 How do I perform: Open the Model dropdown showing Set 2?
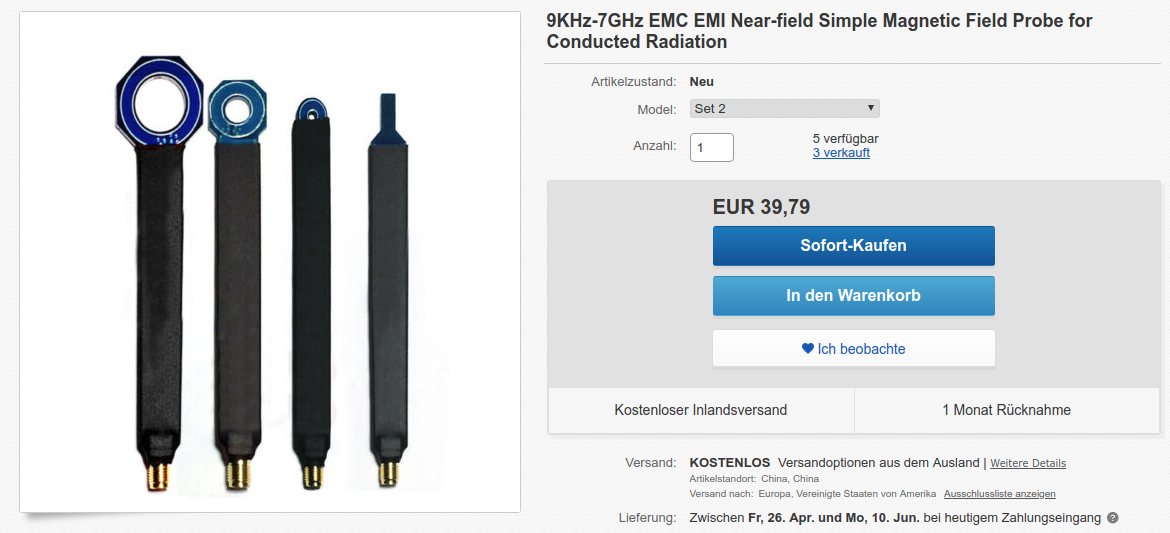click(x=784, y=109)
